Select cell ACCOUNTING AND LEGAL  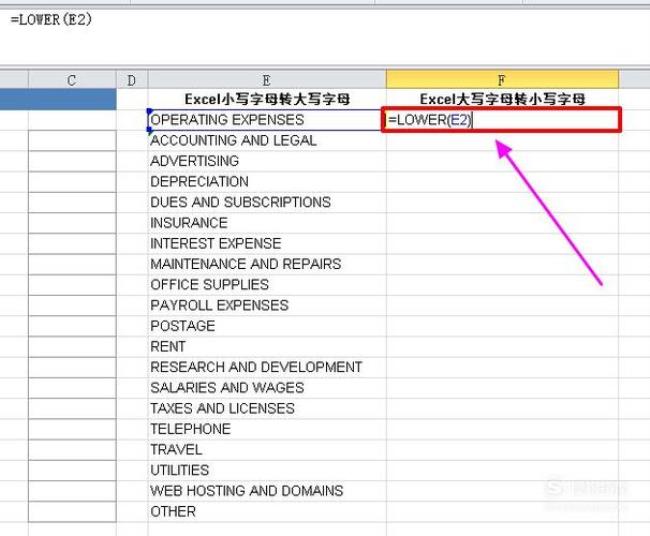[x=267, y=141]
